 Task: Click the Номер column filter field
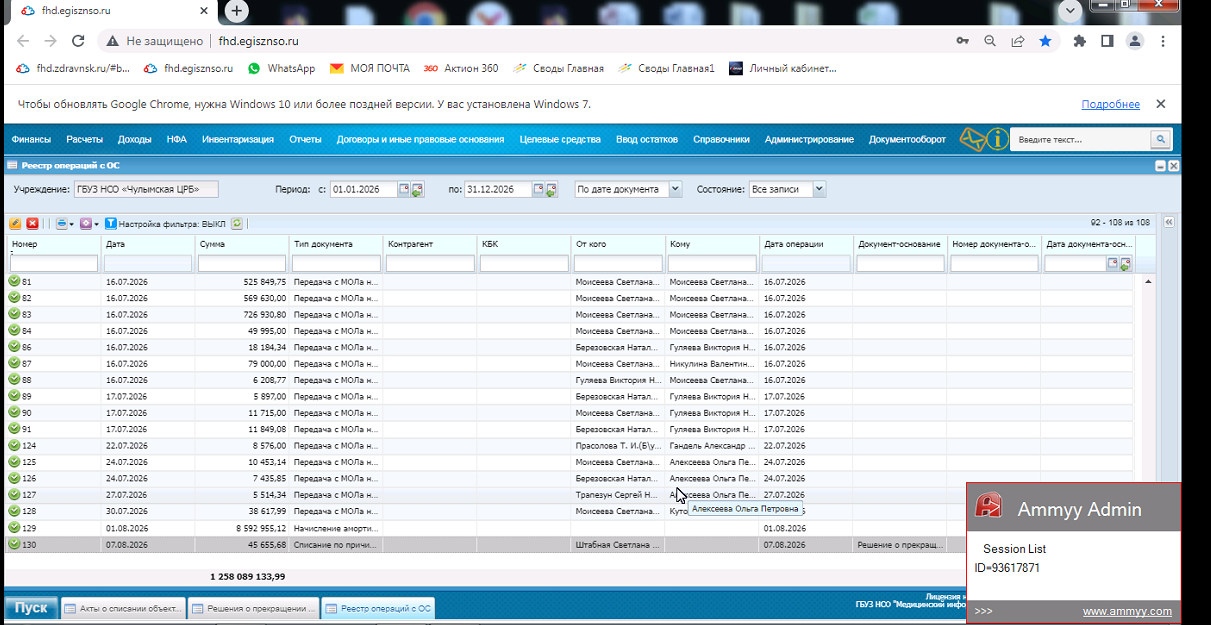pyautogui.click(x=54, y=263)
